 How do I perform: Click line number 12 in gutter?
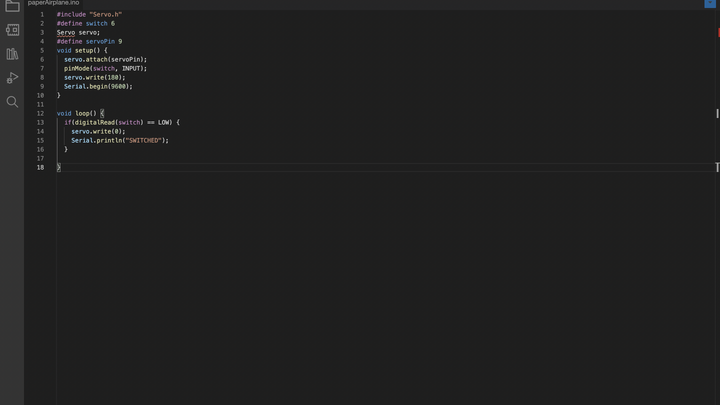(x=40, y=113)
